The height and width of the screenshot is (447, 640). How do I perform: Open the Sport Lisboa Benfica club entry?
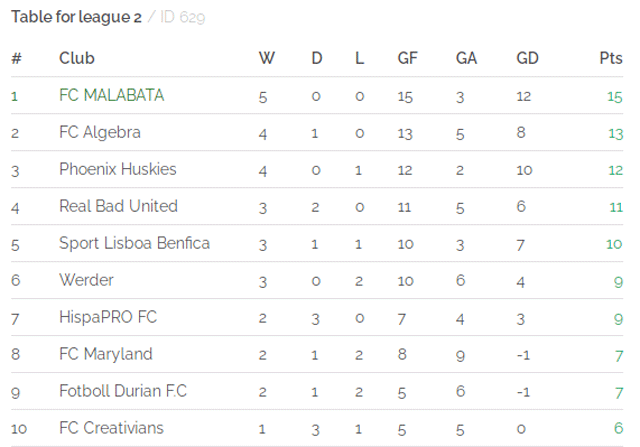click(134, 243)
